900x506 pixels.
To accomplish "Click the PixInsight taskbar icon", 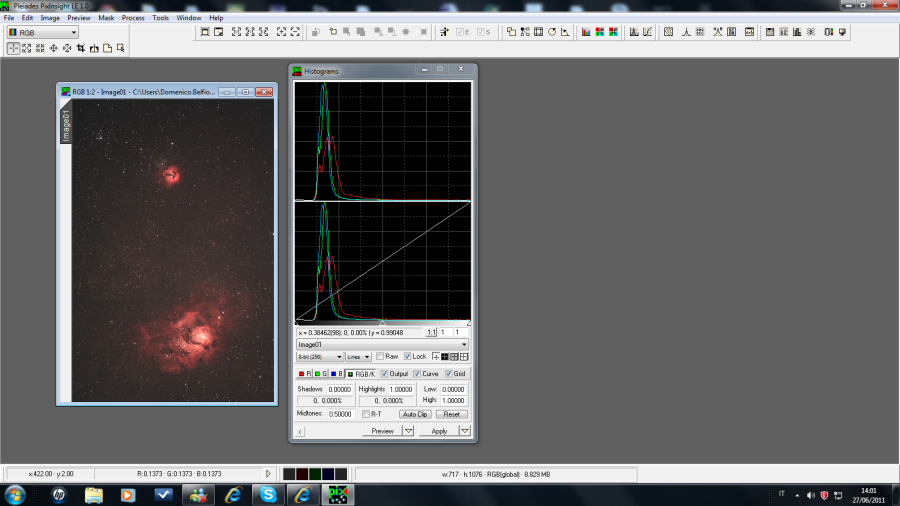I will click(338, 495).
